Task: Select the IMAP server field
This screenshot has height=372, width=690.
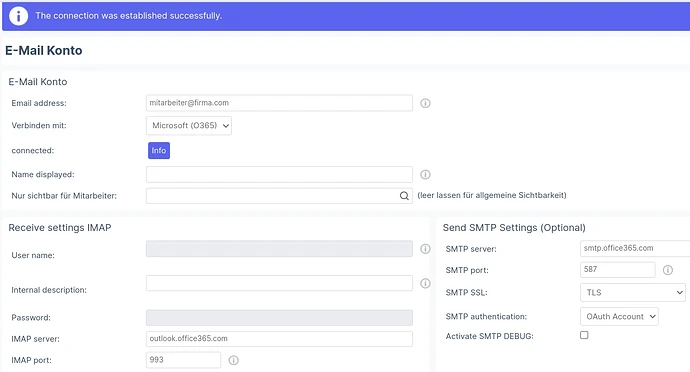Action: coord(279,339)
